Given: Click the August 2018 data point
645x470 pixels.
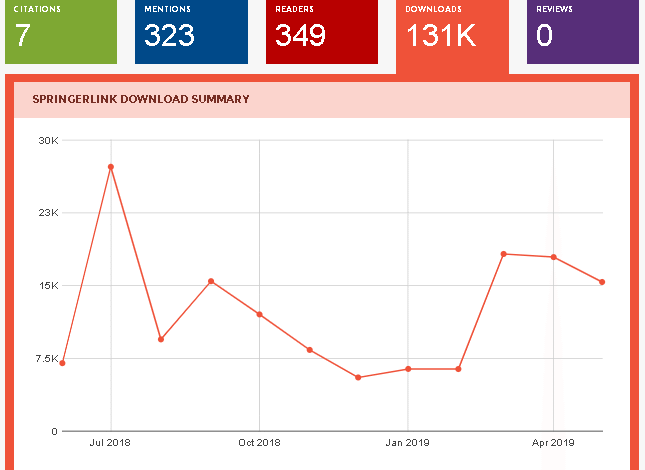Looking at the screenshot, I should [160, 339].
